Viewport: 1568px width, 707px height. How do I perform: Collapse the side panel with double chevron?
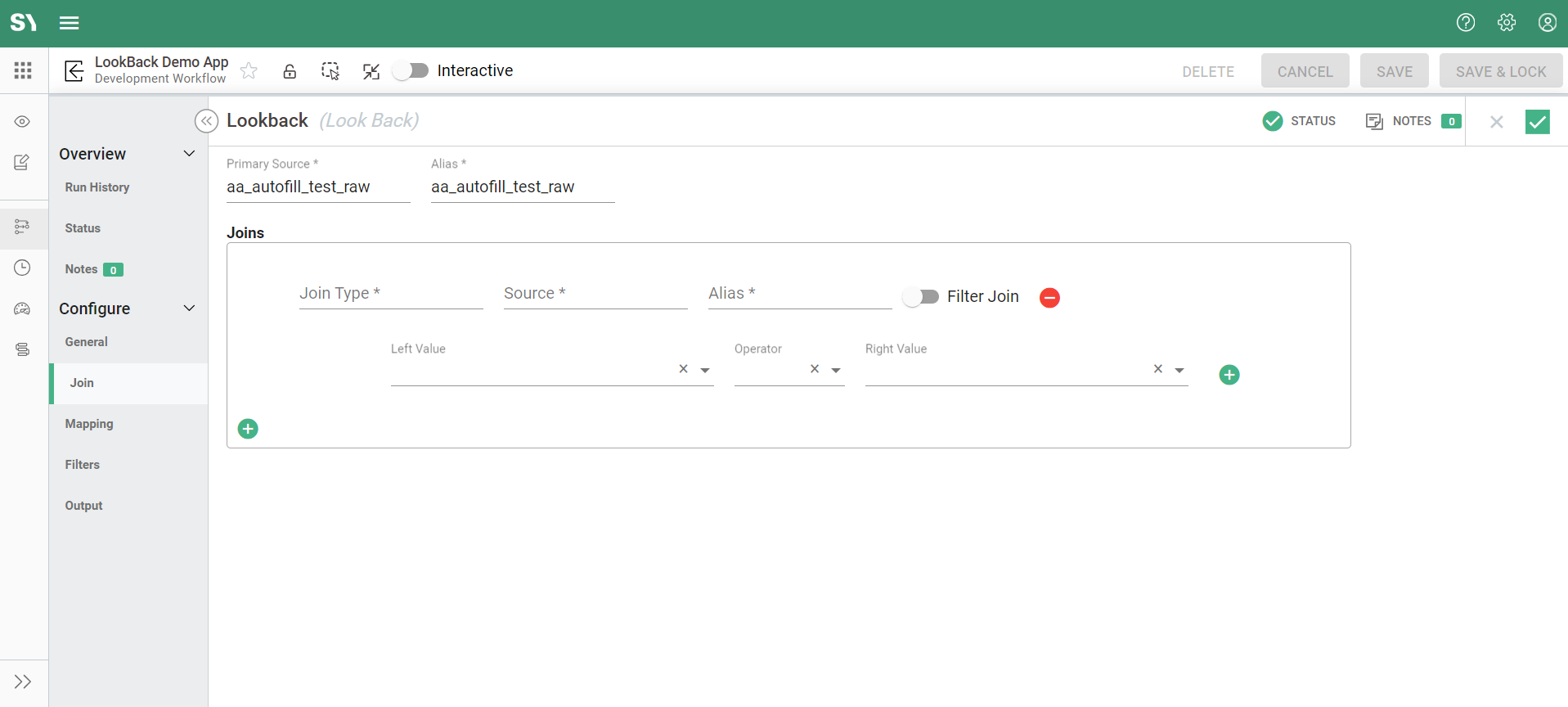(206, 121)
